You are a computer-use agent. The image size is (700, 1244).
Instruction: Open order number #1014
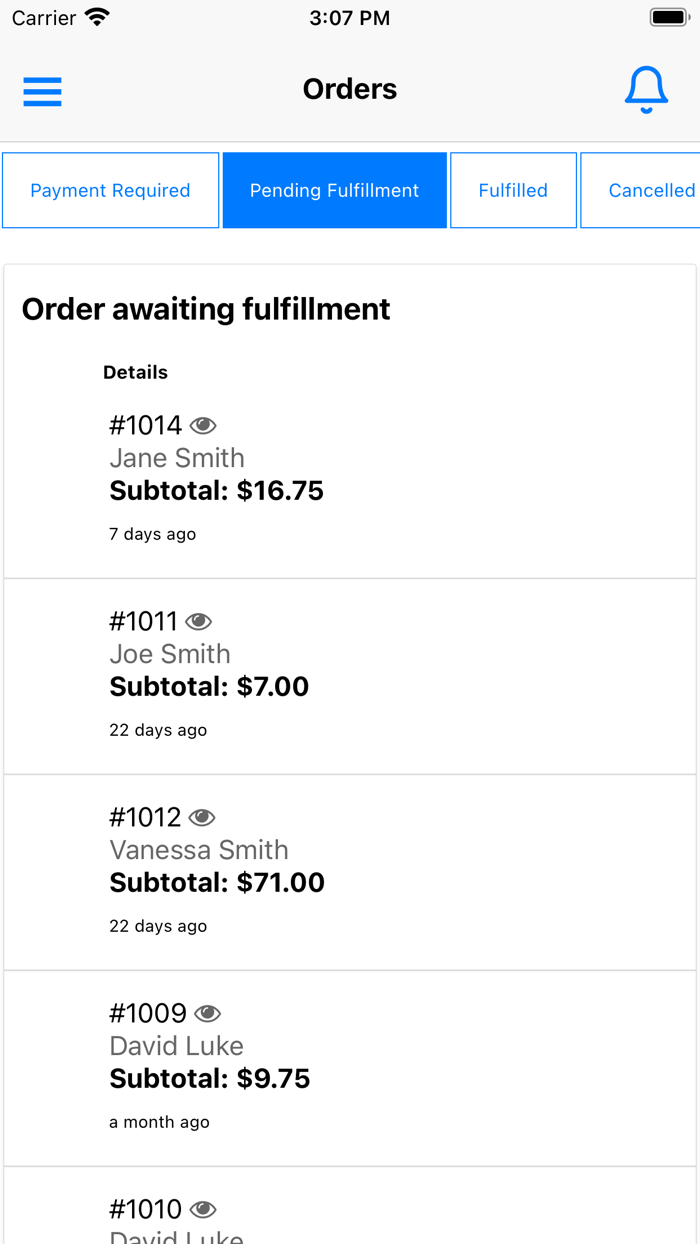click(146, 426)
